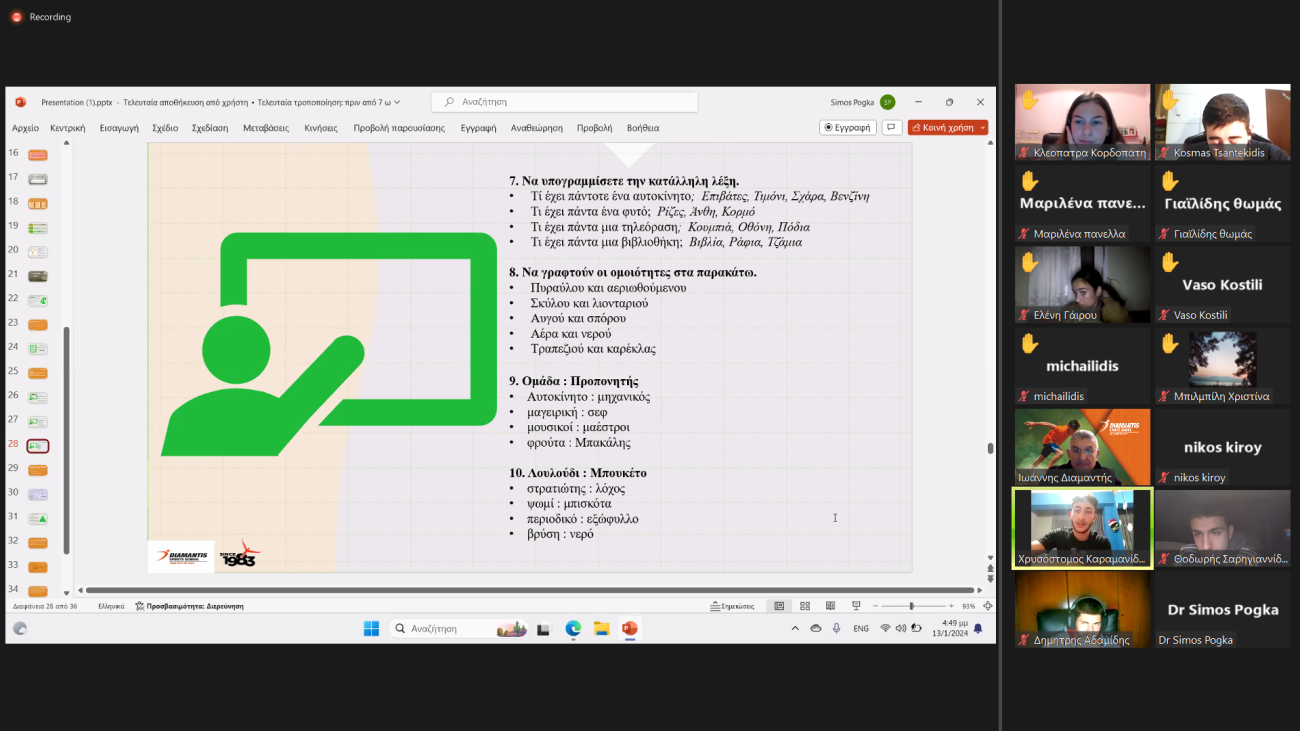Open the notifications bell icon
Viewport: 1300px width, 731px height.
(978, 629)
